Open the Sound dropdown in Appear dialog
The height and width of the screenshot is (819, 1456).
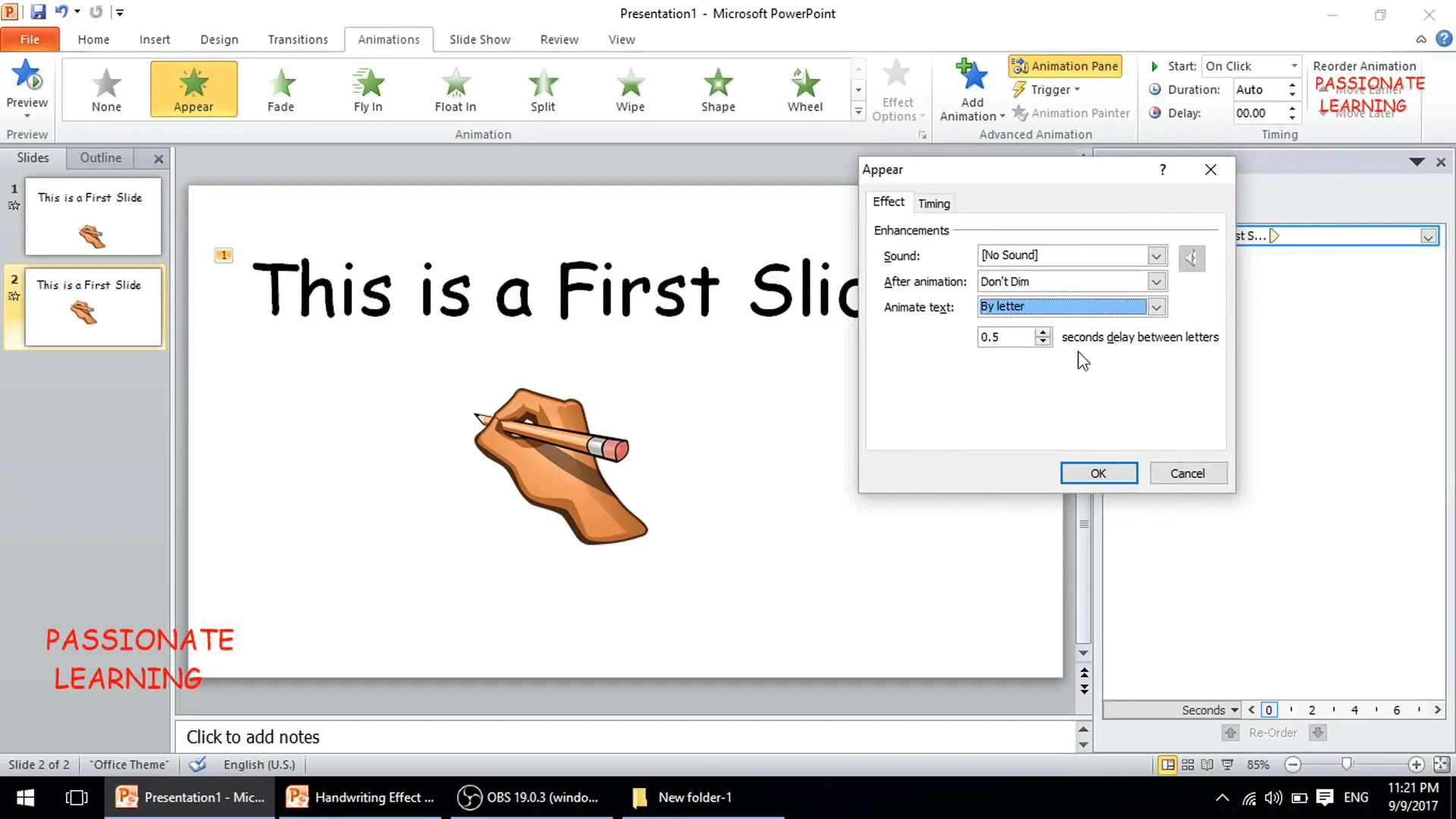click(x=1156, y=256)
